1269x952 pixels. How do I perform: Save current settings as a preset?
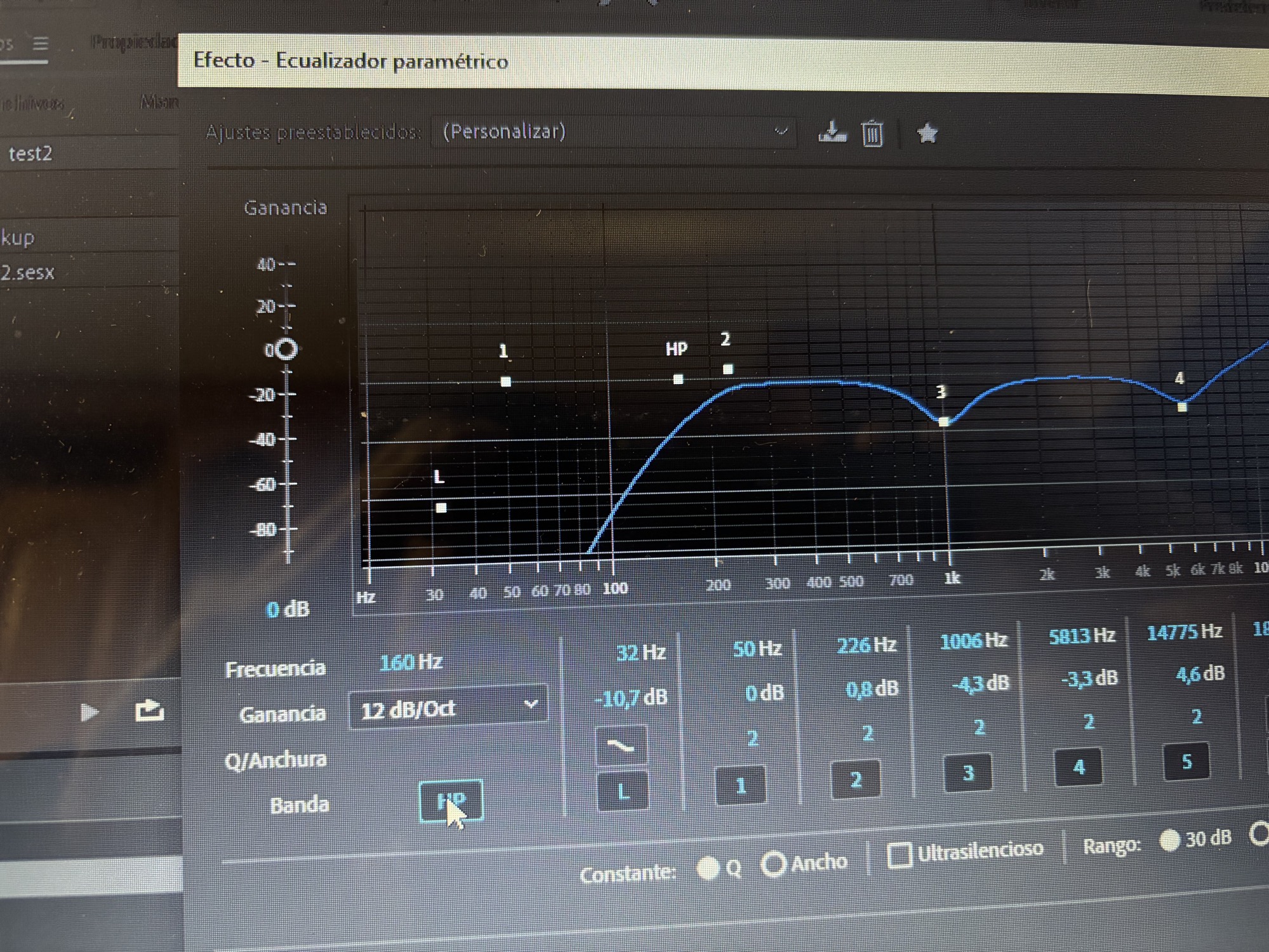(x=832, y=133)
